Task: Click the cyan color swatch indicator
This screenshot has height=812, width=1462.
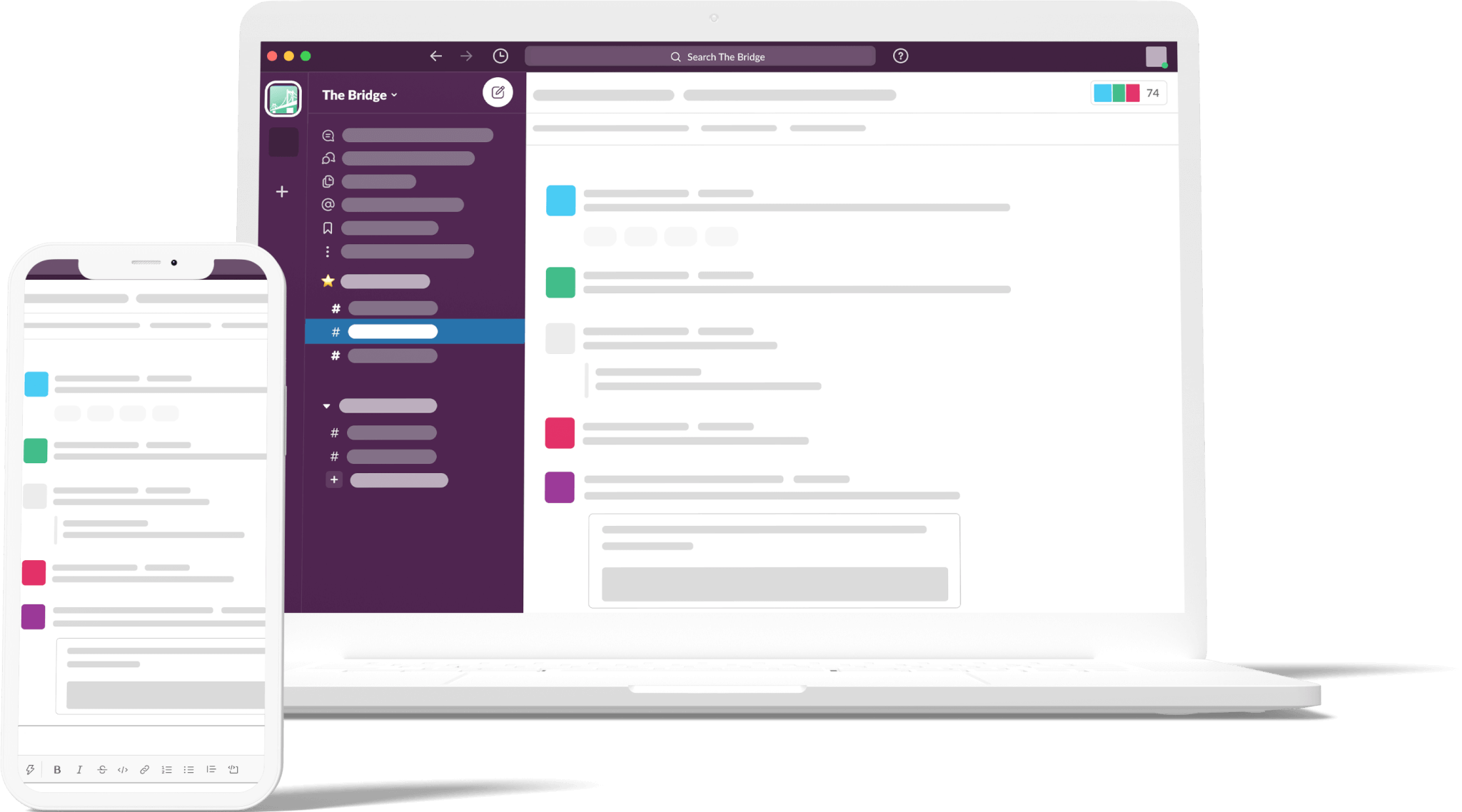Action: [x=1101, y=93]
